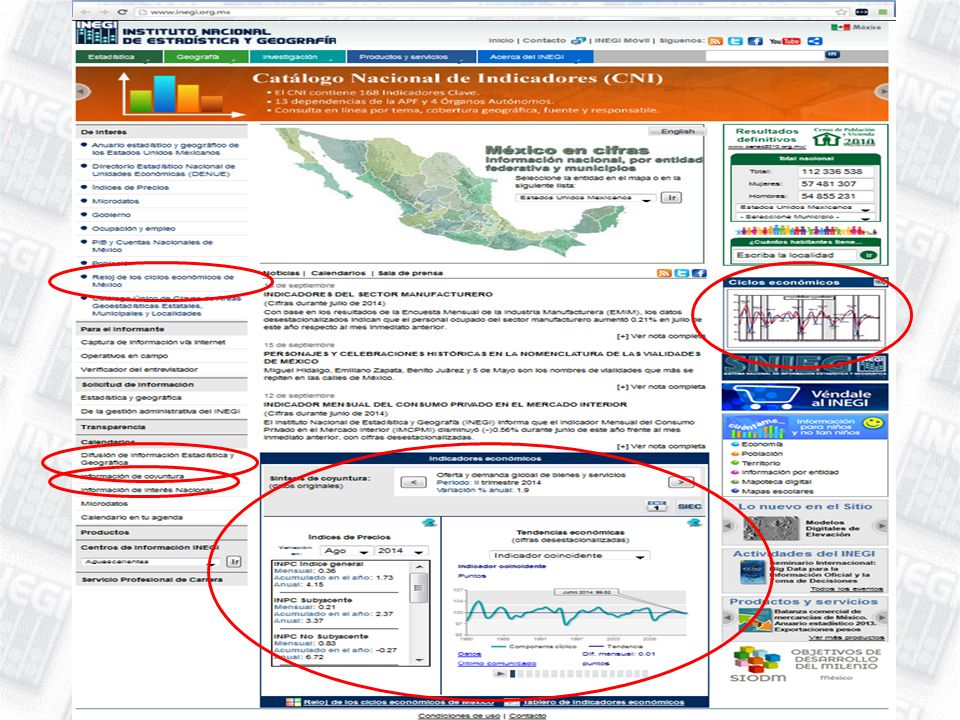
Task: Open the Mapoteca digital link
Action: coord(777,482)
